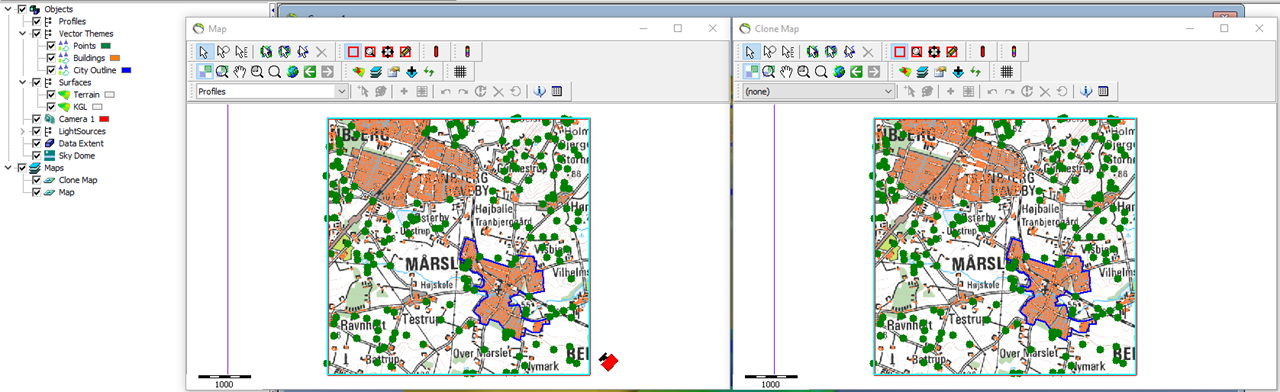Uncheck the Buildings layer checkbox
The image size is (1280, 392).
point(51,58)
